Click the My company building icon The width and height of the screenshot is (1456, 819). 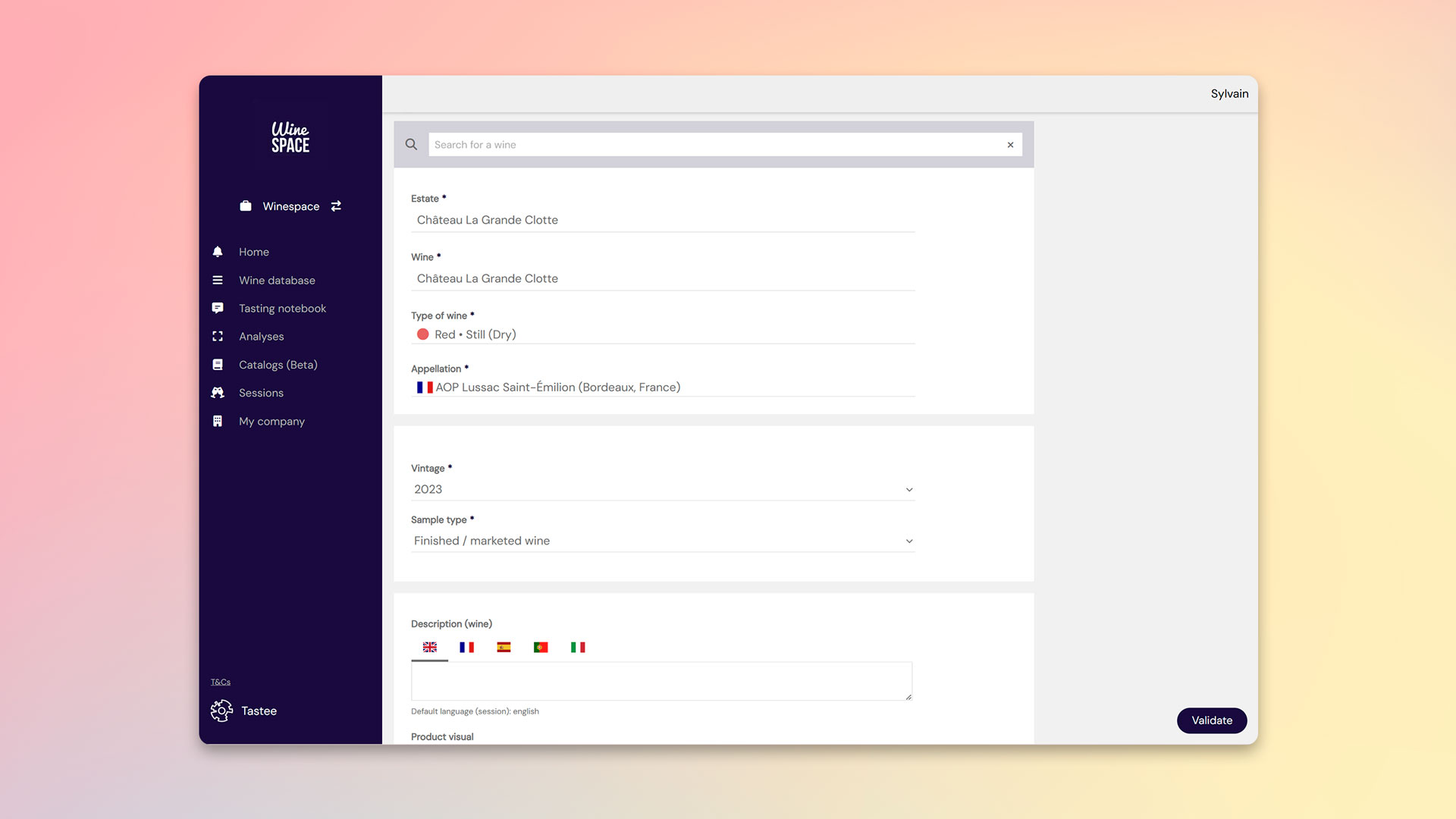coord(218,421)
